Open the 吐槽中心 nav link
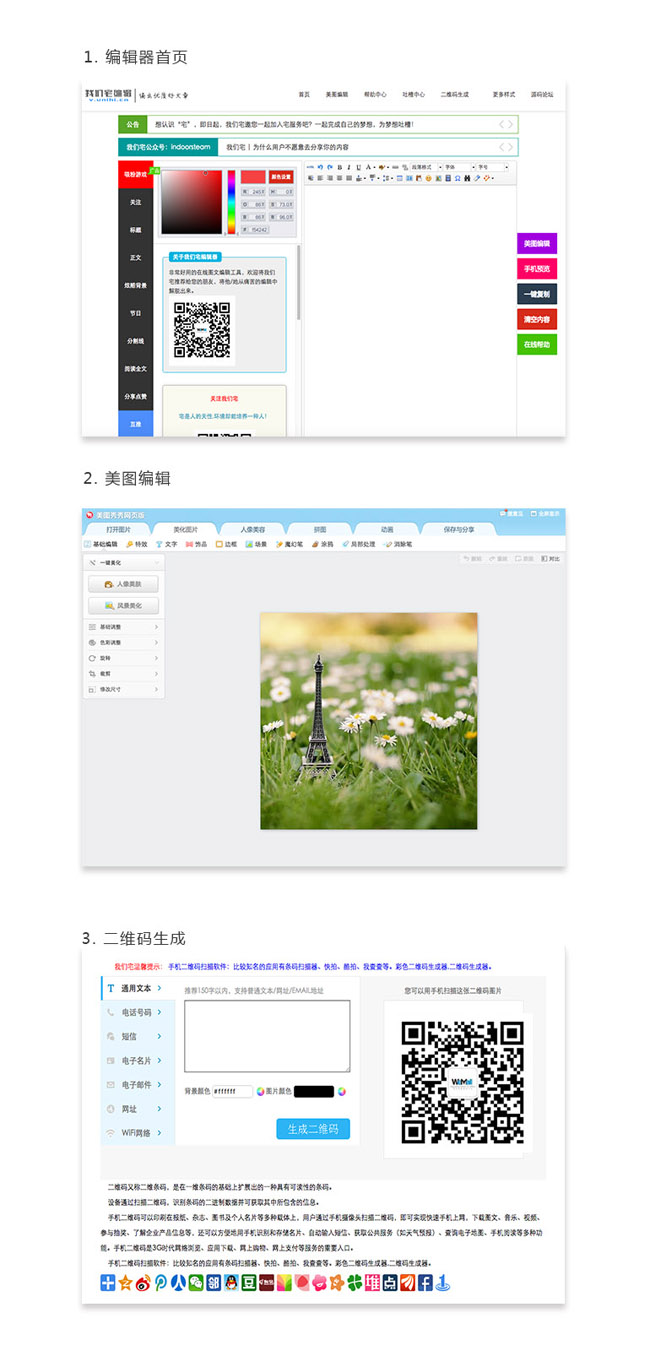The width and height of the screenshot is (650, 1351). (x=413, y=95)
